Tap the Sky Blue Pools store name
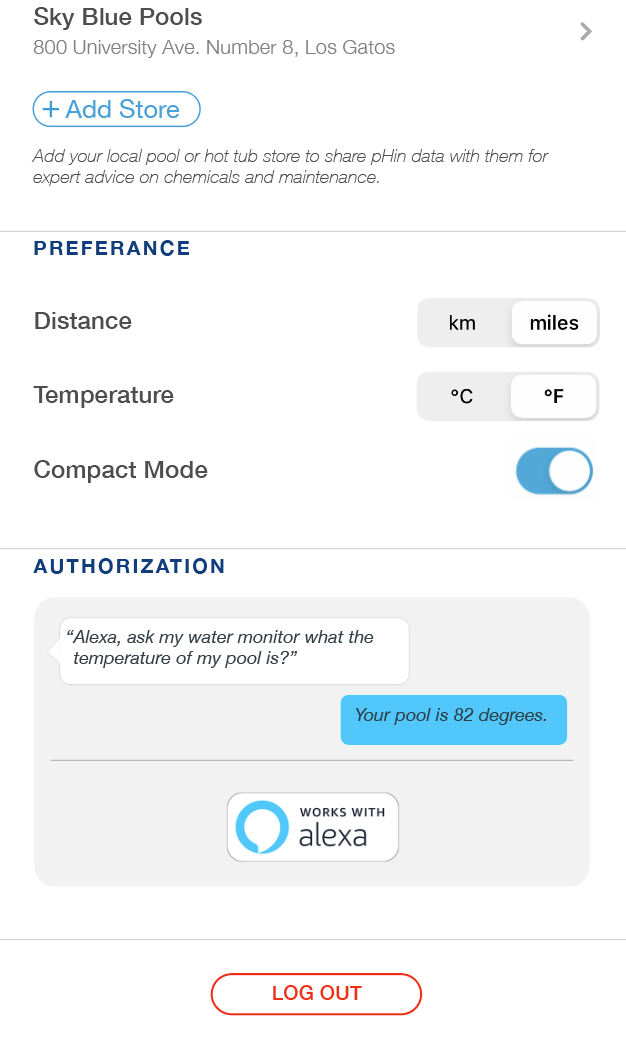Image resolution: width=626 pixels, height=1059 pixels. click(x=118, y=17)
